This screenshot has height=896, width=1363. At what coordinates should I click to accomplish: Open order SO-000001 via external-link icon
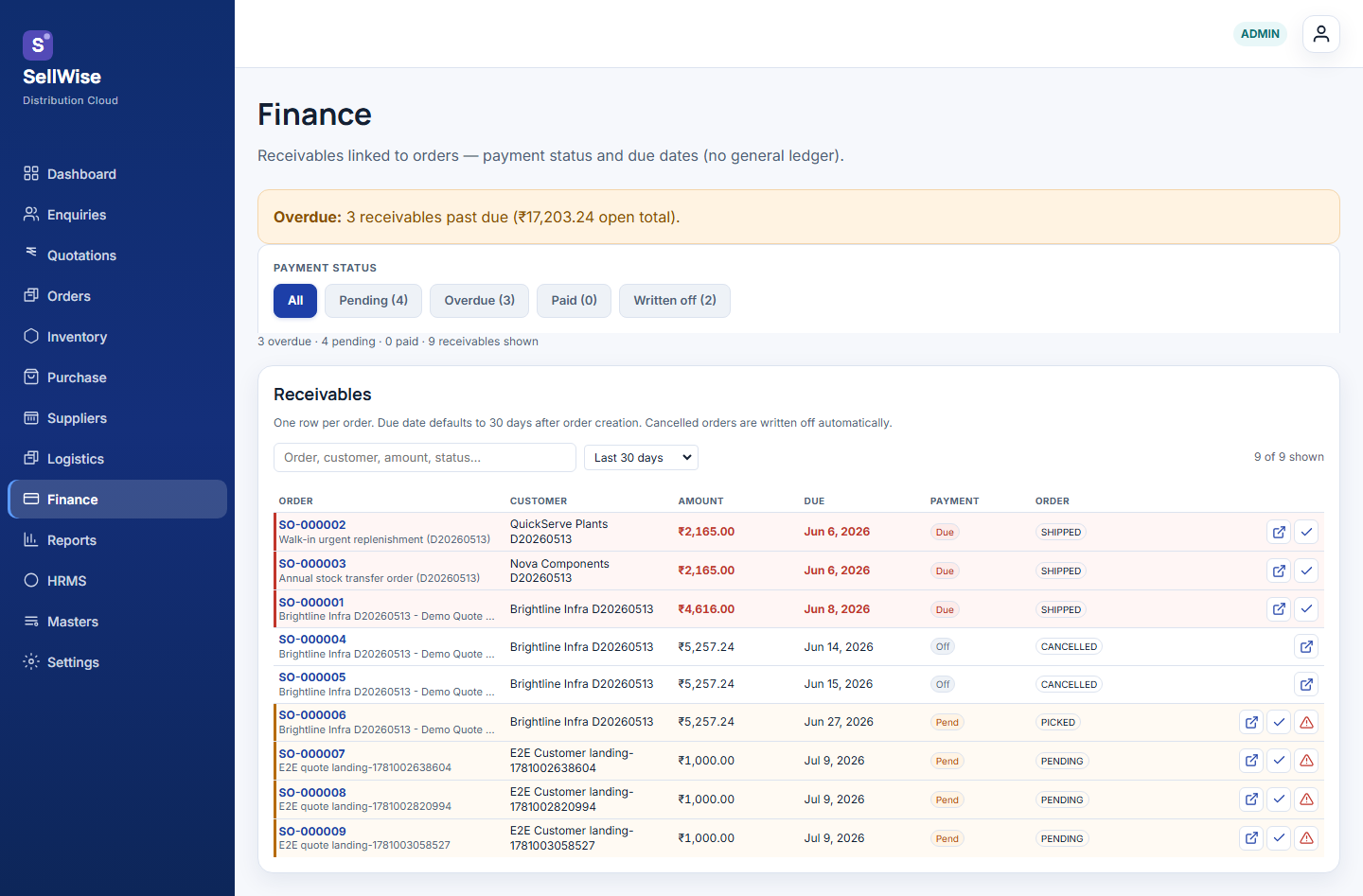[1279, 608]
